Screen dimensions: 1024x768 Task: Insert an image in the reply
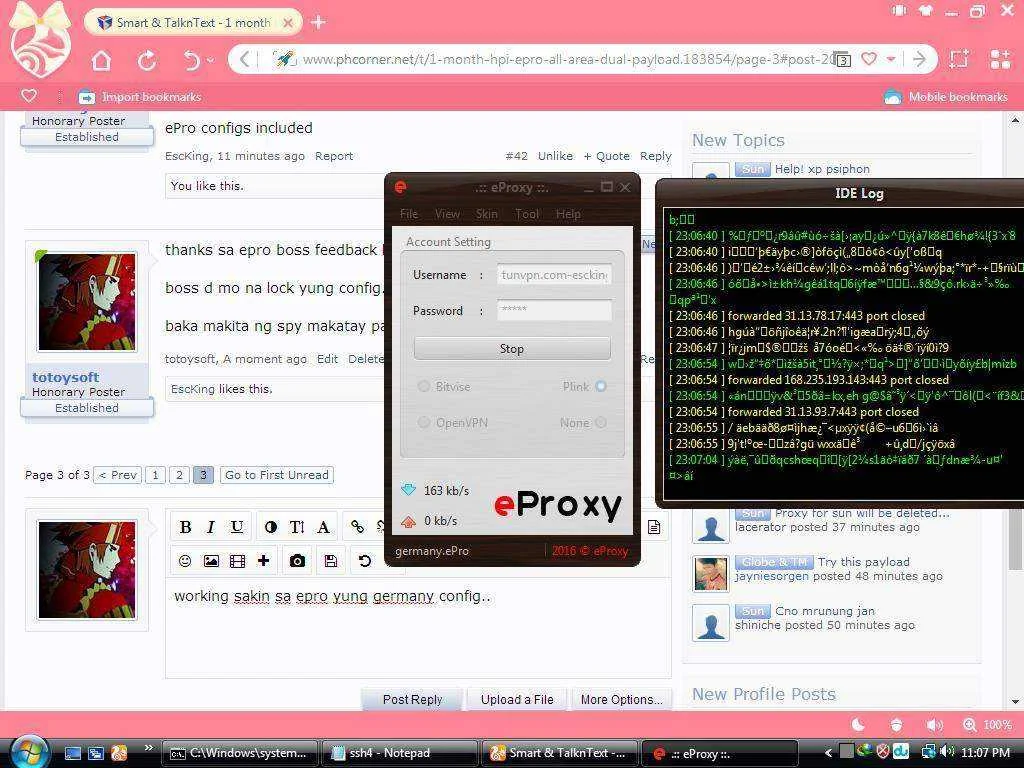[211, 561]
